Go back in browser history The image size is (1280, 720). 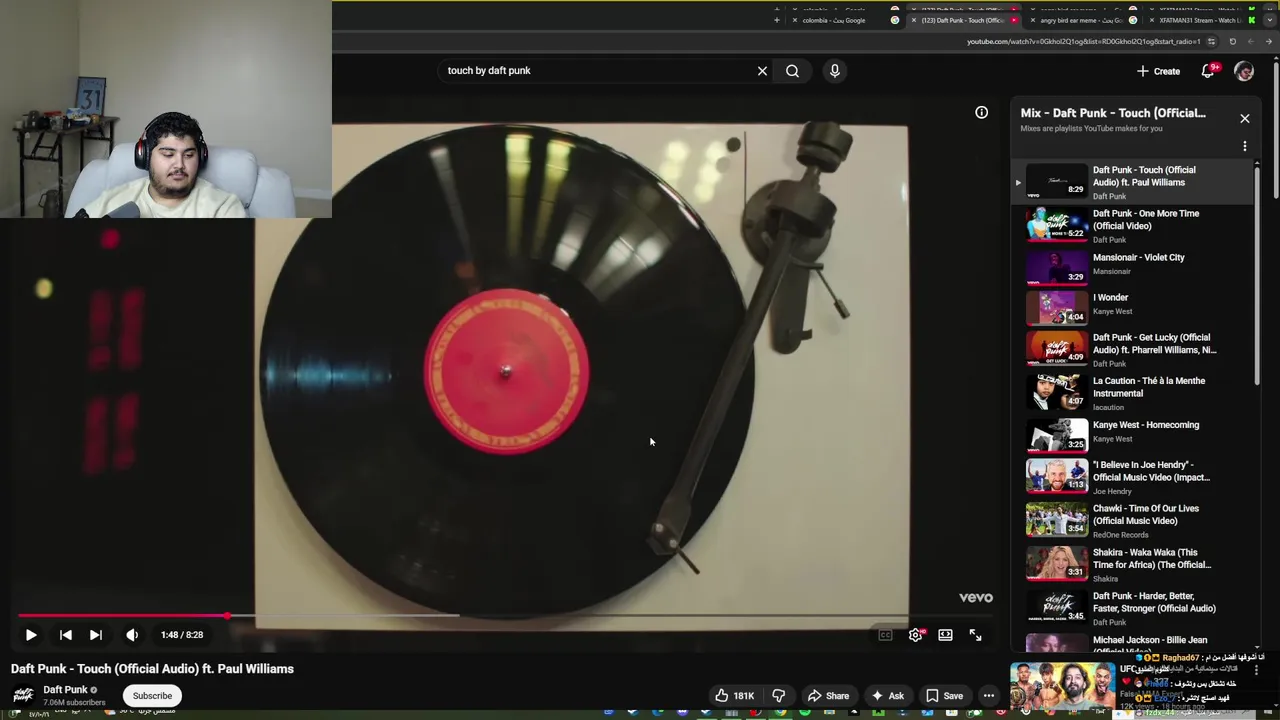tap(1269, 42)
